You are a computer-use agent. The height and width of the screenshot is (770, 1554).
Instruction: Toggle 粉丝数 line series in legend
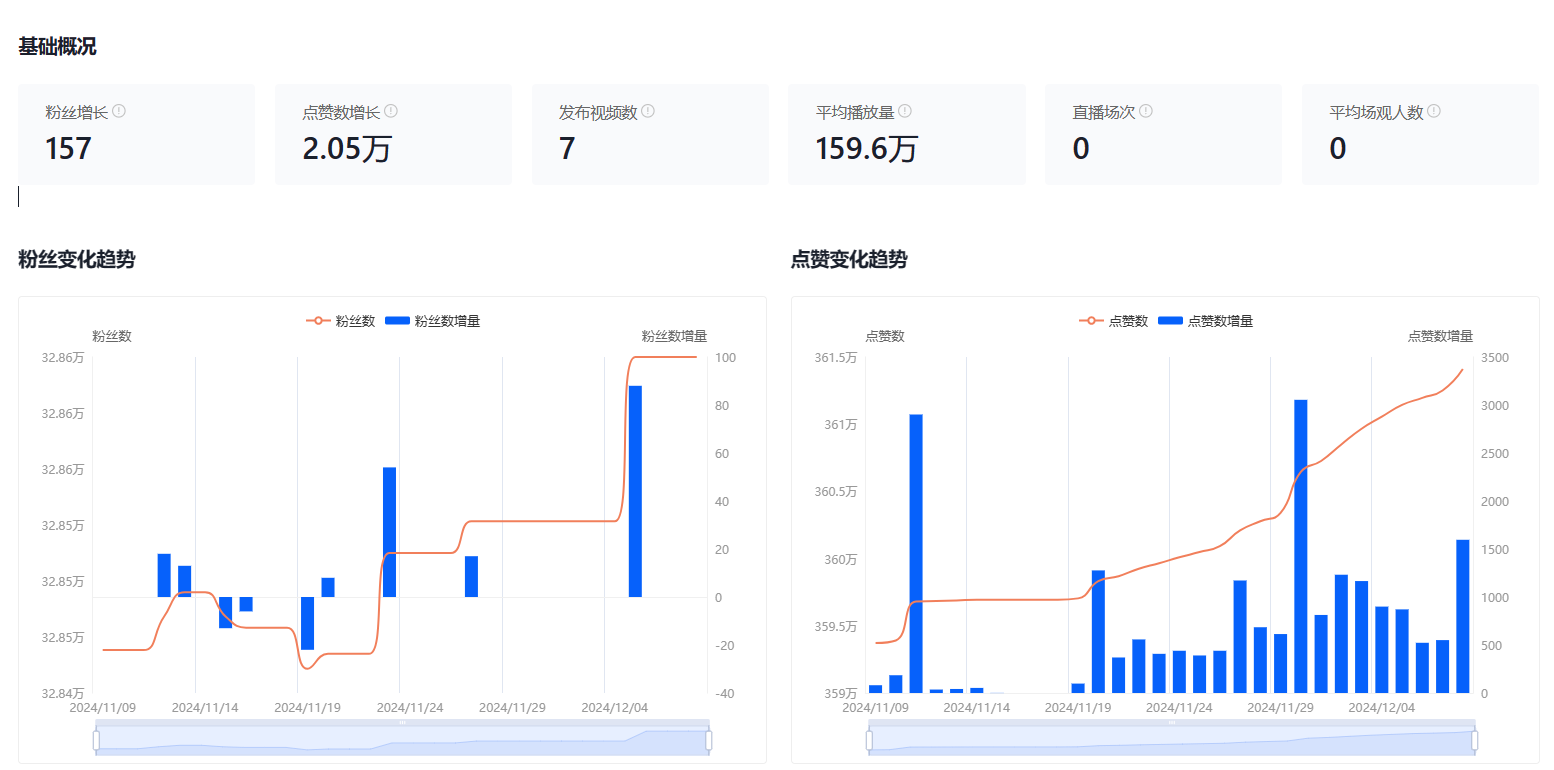click(x=340, y=321)
